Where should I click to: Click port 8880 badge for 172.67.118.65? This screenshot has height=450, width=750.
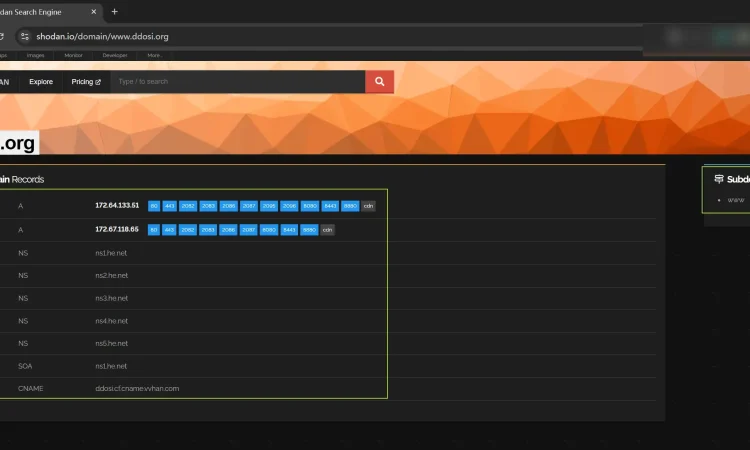[309, 230]
